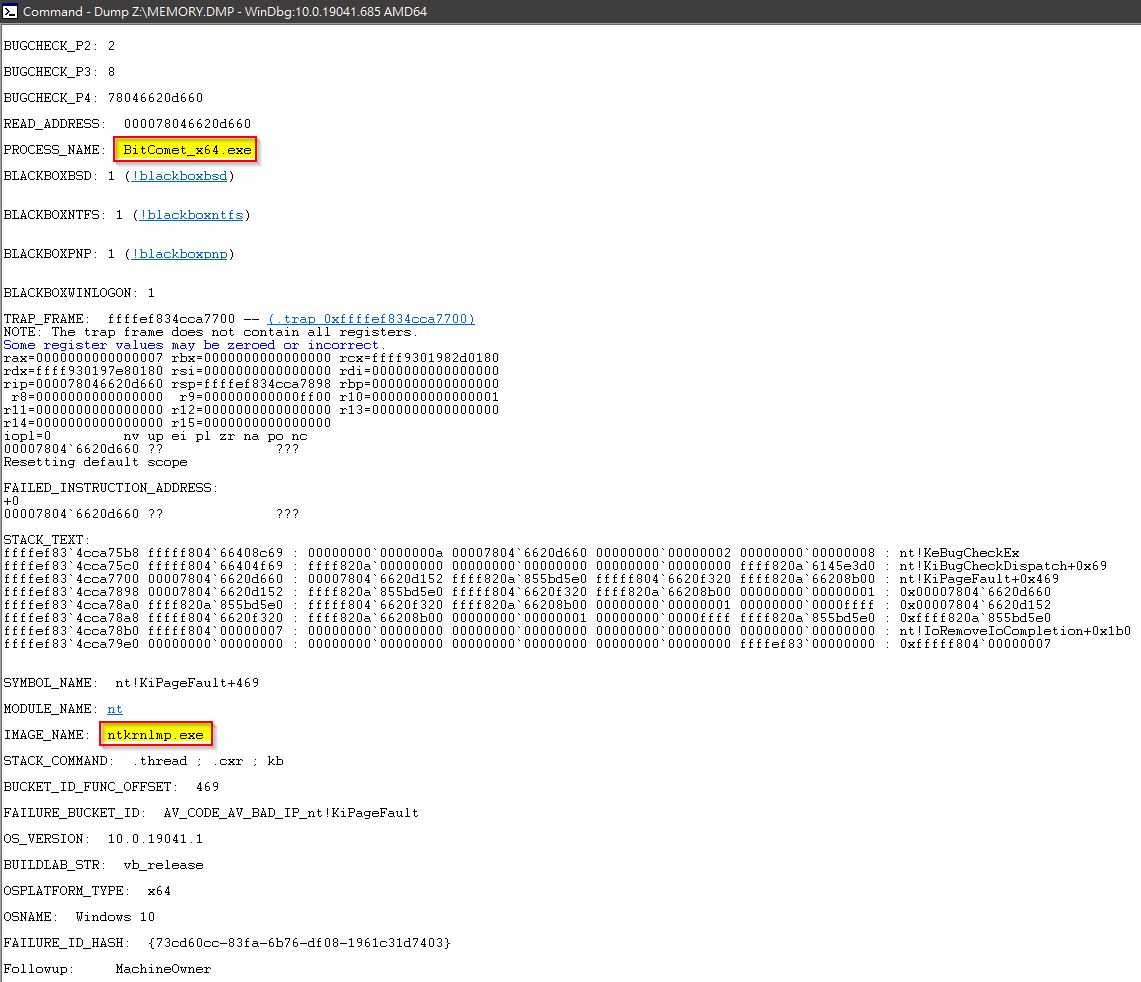Image resolution: width=1141 pixels, height=982 pixels.
Task: Click the Followup MachineOwner line
Action: (107, 969)
